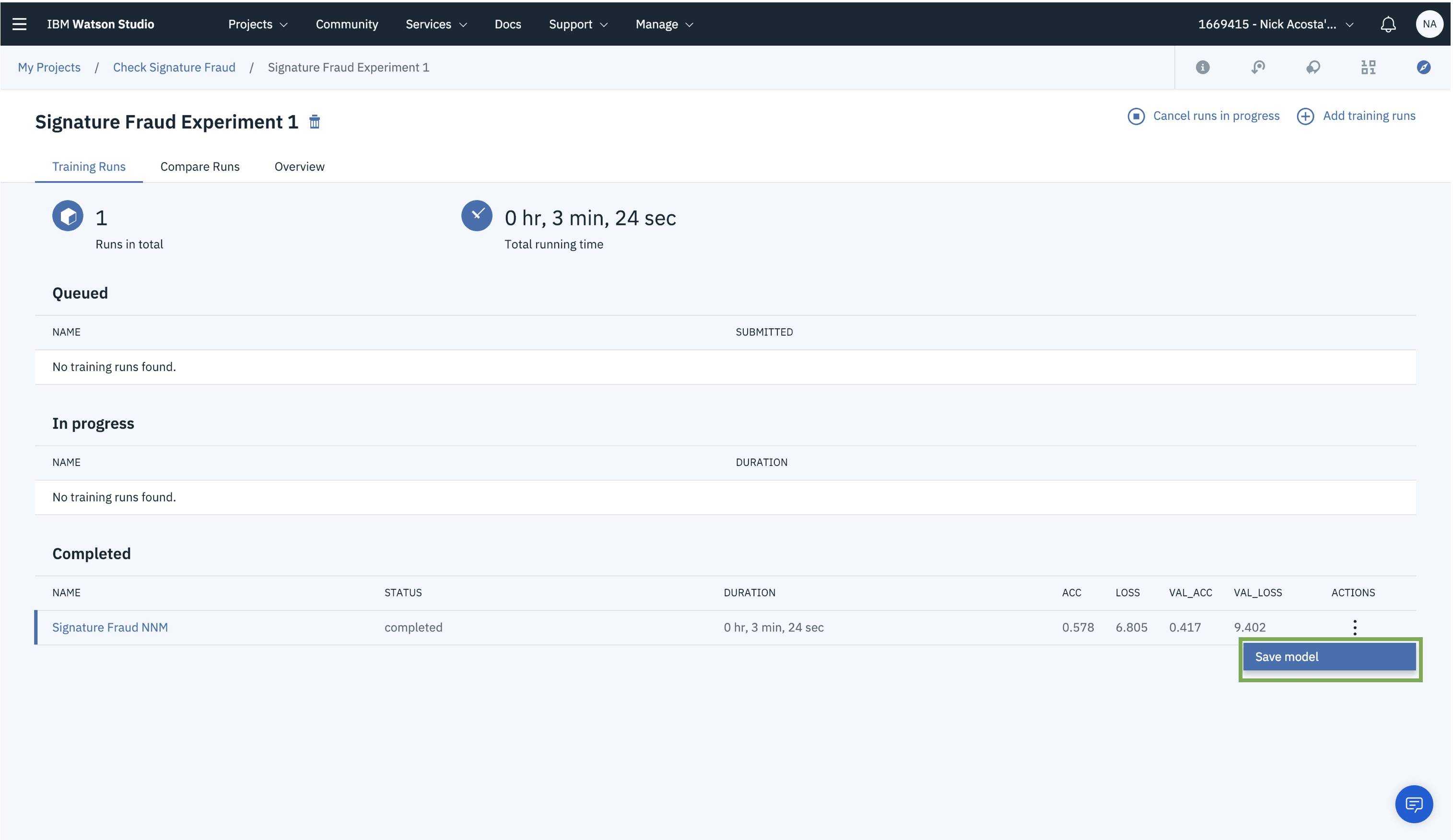Screen dimensions: 1453x840
Task: Click the SUBMITTED column header
Action: coord(763,332)
